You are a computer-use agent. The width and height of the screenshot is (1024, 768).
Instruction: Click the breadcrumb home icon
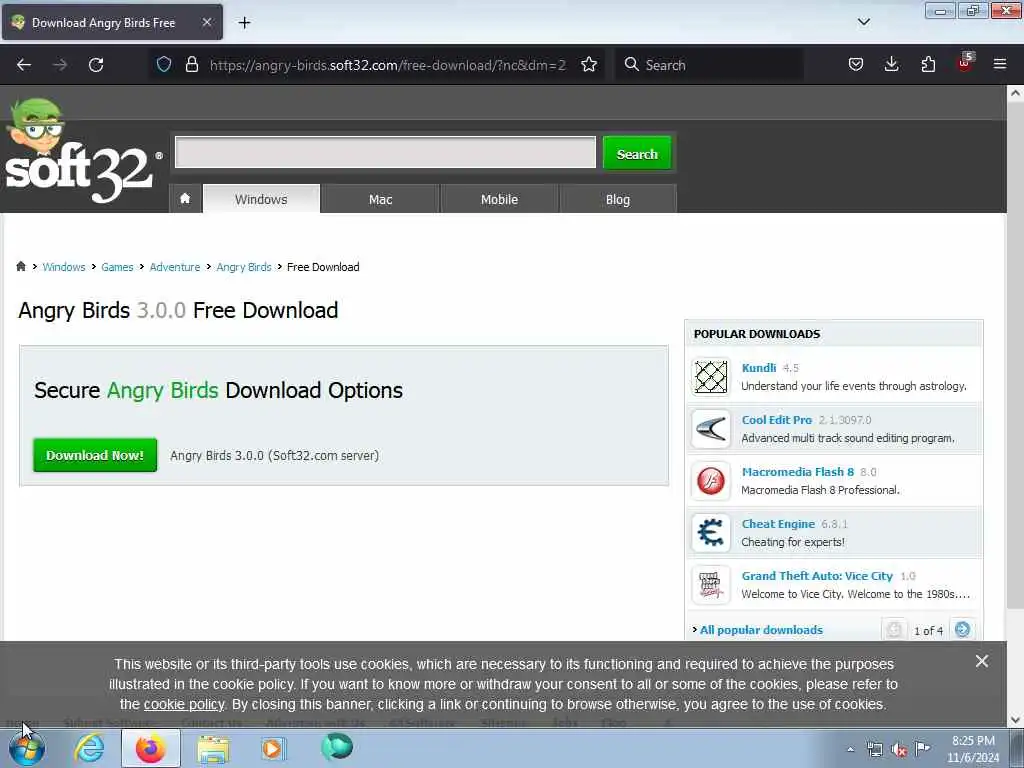click(21, 266)
